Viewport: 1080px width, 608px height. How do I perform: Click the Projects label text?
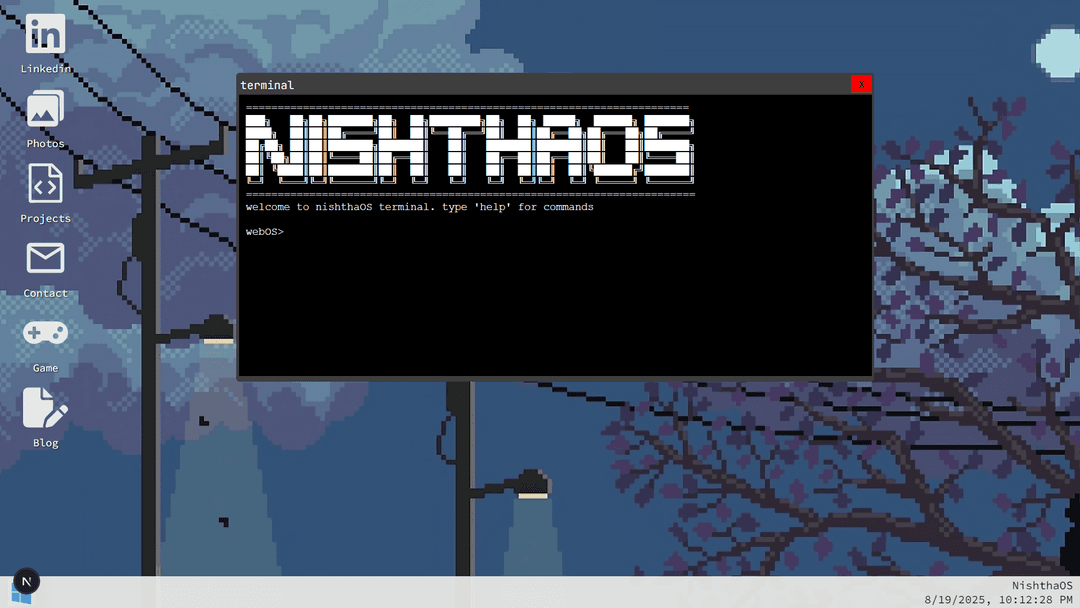(x=44, y=217)
